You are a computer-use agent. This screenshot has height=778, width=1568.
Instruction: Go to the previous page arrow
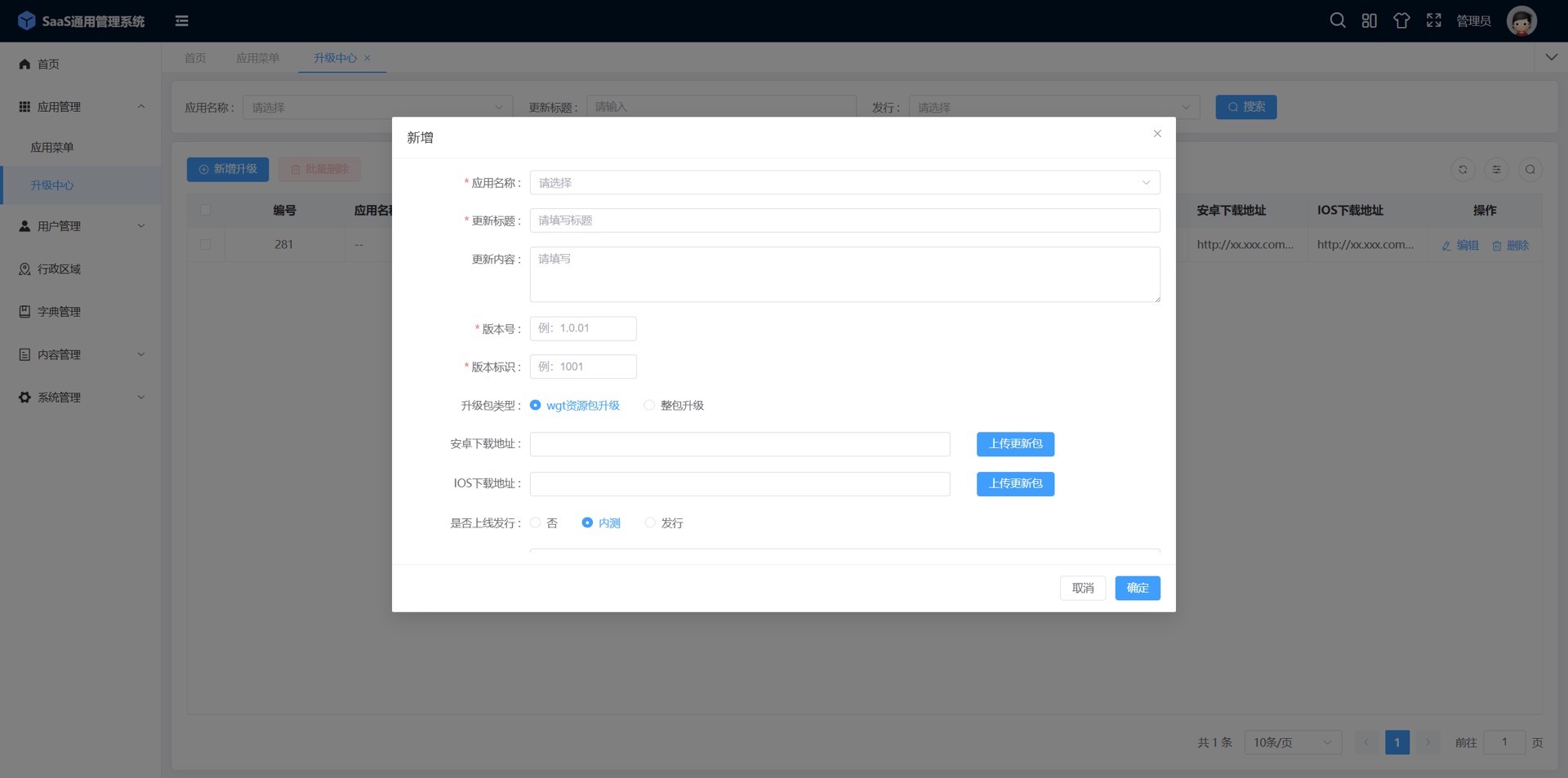tap(1366, 743)
